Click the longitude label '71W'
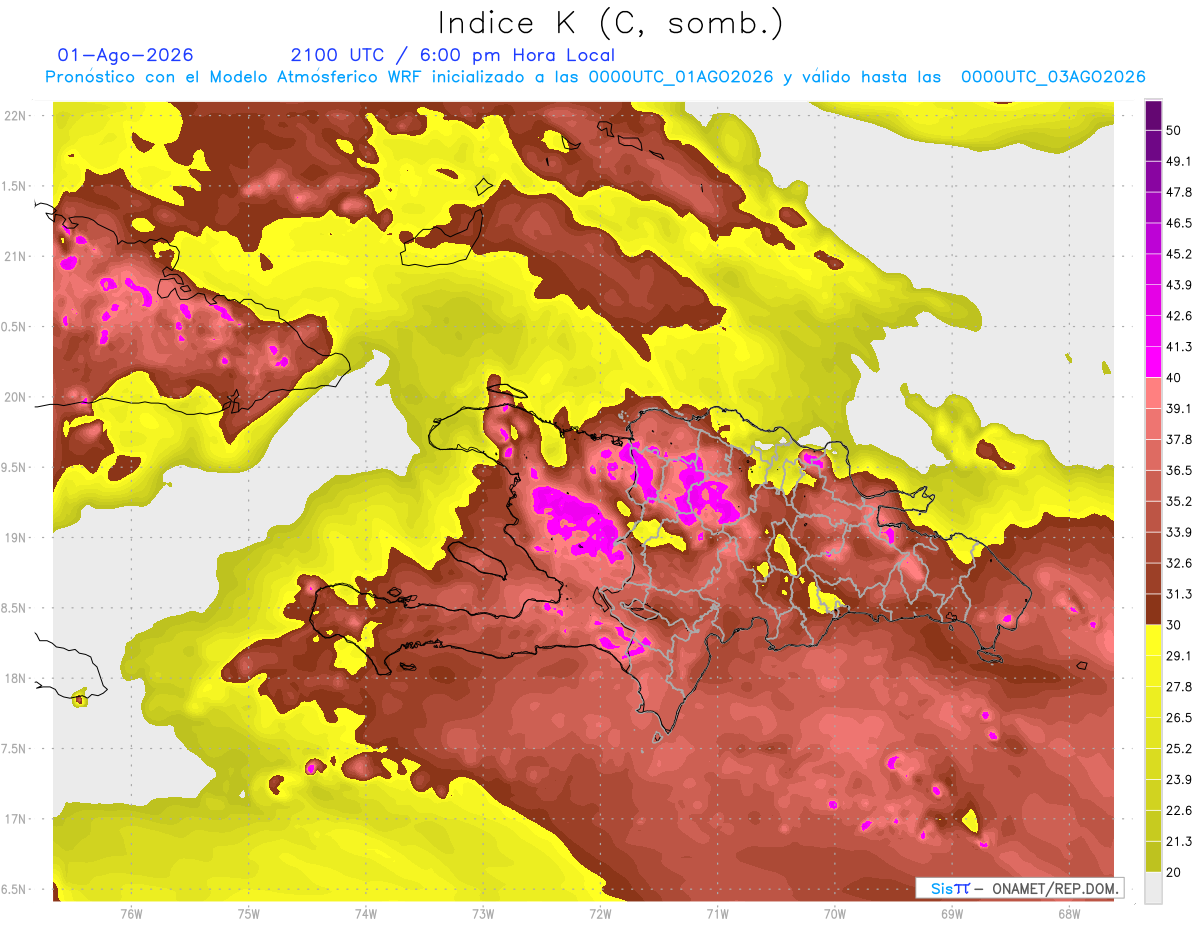This screenshot has height=927, width=1200. (717, 913)
